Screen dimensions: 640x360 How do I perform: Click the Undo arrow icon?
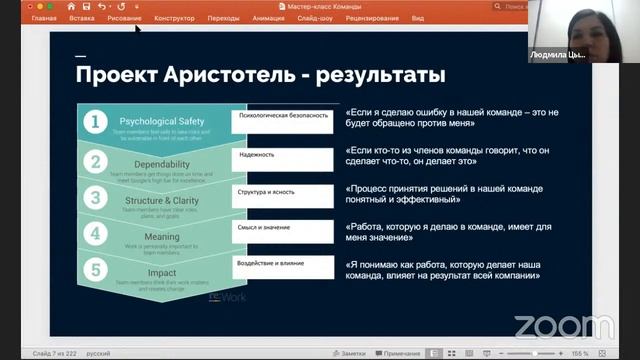point(102,7)
